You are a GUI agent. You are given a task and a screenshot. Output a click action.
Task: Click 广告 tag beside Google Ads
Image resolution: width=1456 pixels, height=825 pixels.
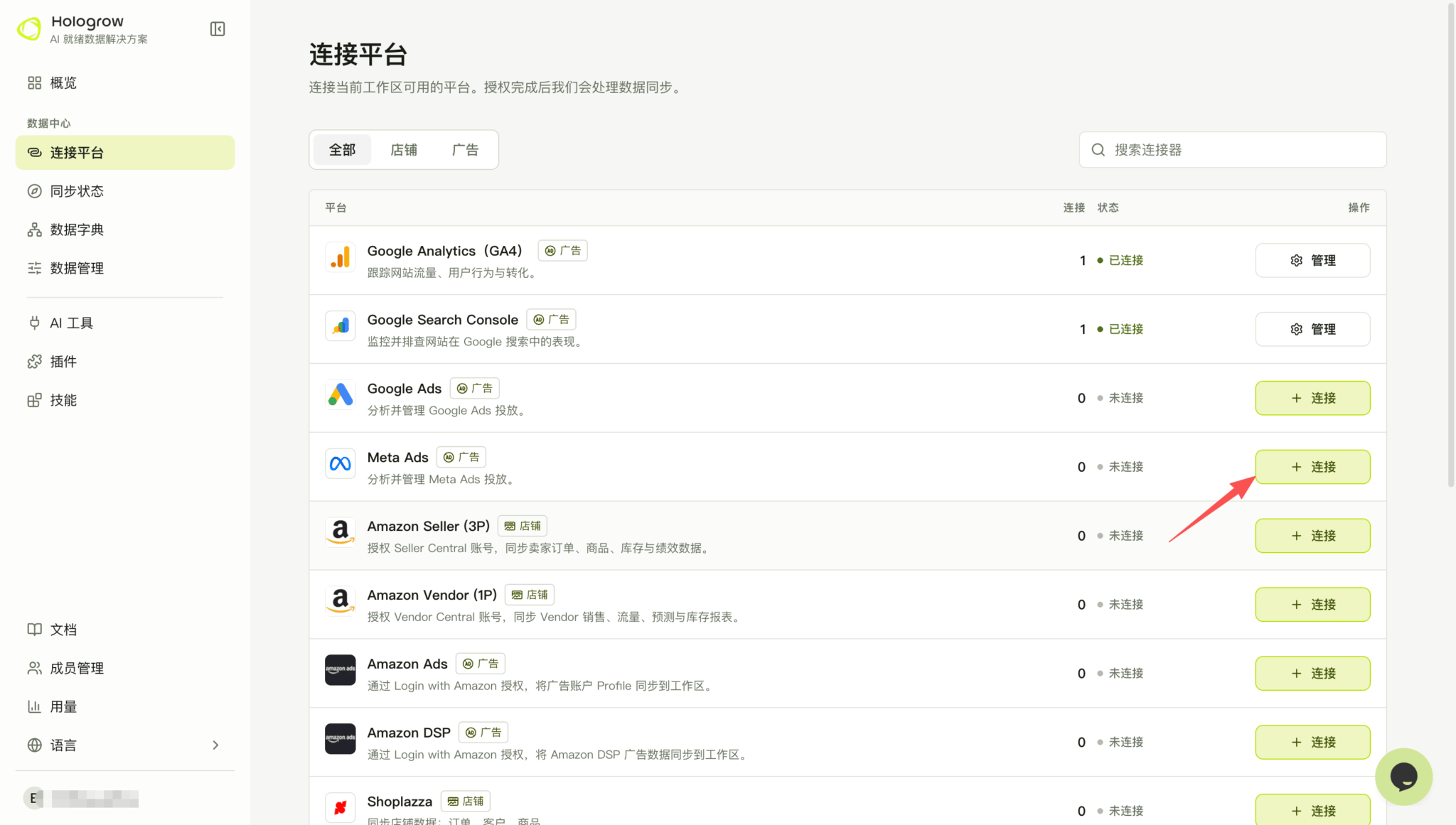coord(474,389)
